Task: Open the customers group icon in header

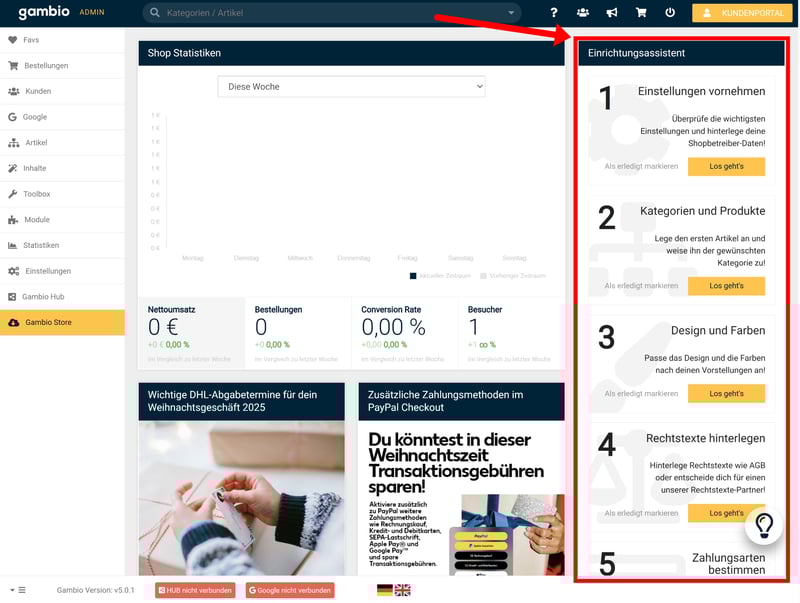Action: click(x=583, y=13)
